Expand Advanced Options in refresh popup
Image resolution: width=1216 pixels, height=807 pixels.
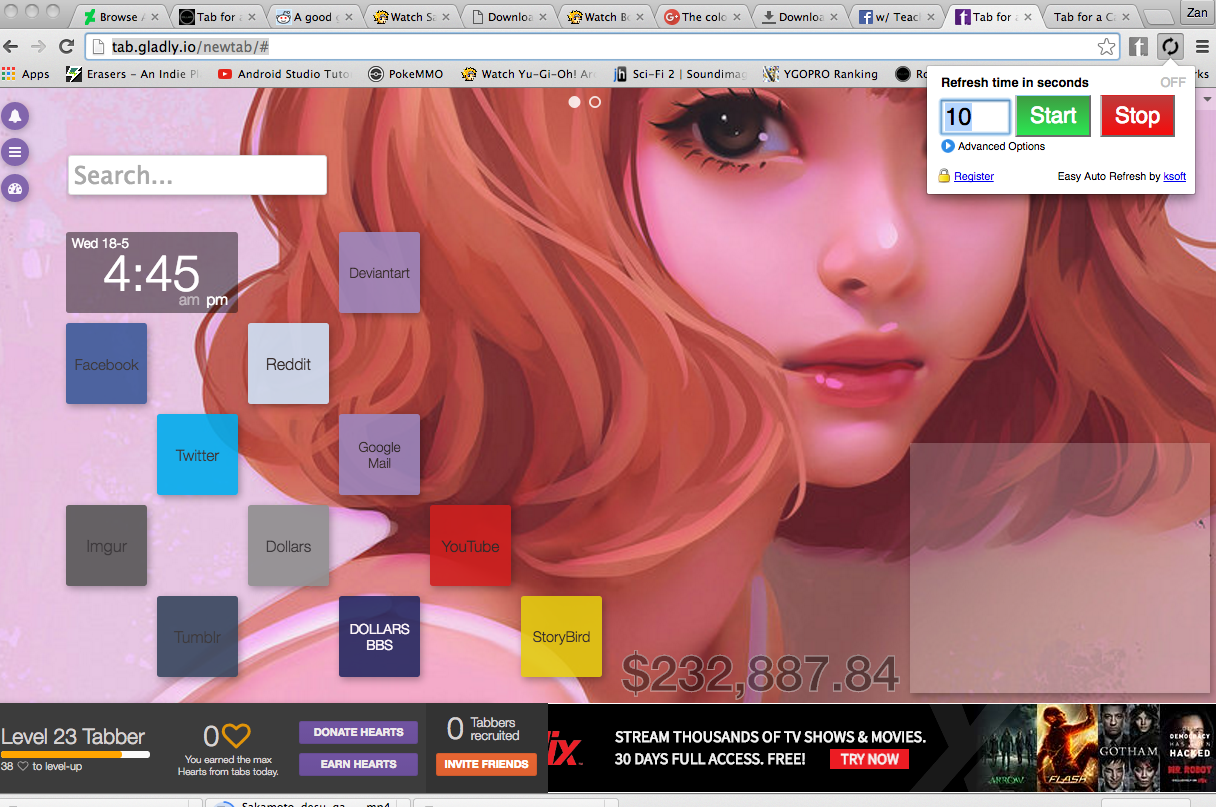coord(993,146)
